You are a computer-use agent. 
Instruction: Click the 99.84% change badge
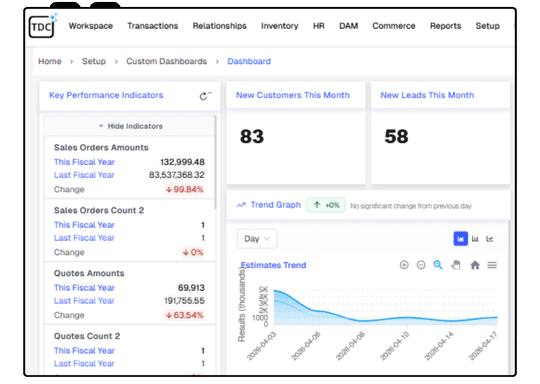pyautogui.click(x=185, y=189)
